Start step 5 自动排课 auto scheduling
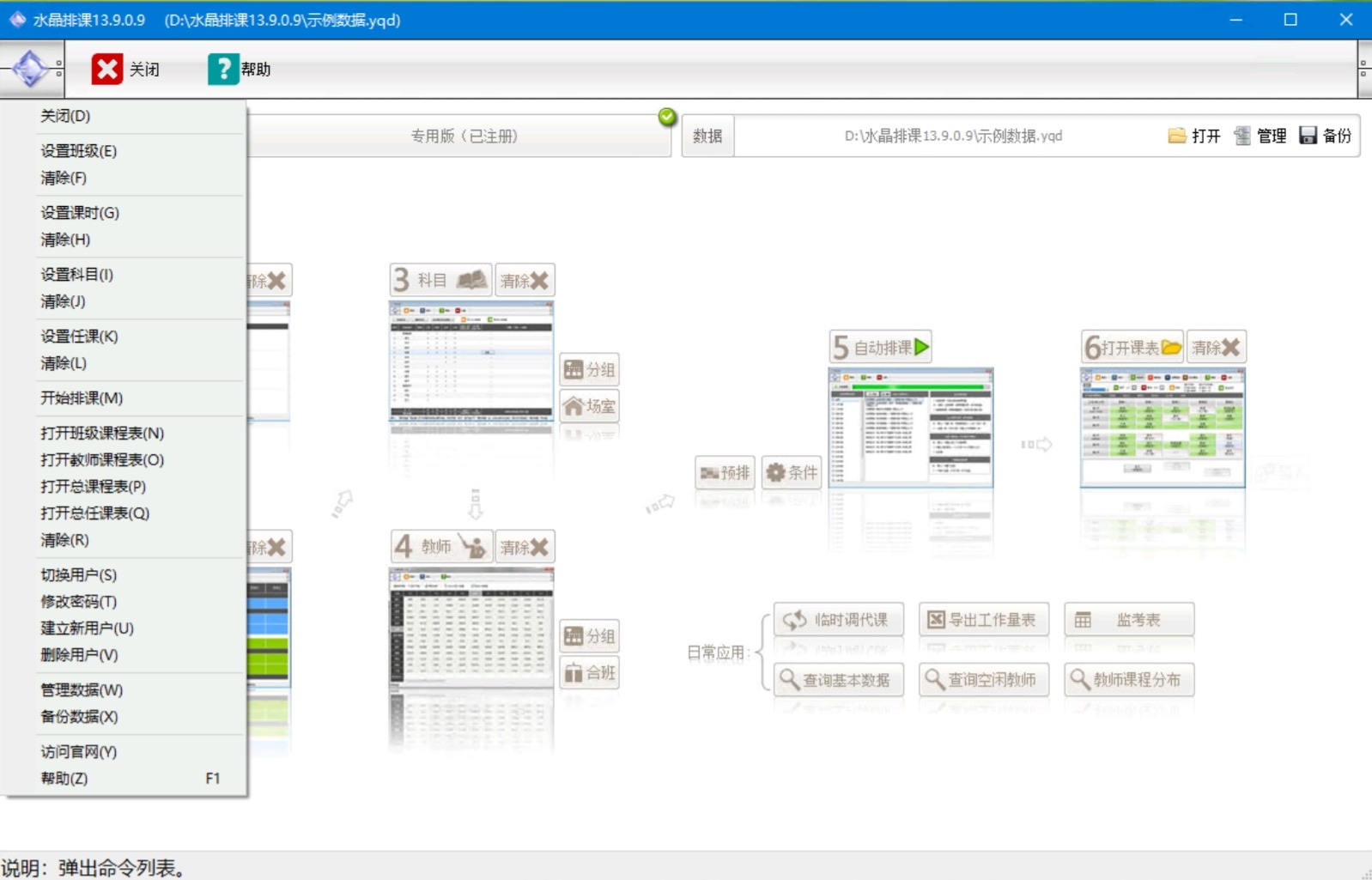The width and height of the screenshot is (1372, 880). [x=881, y=347]
